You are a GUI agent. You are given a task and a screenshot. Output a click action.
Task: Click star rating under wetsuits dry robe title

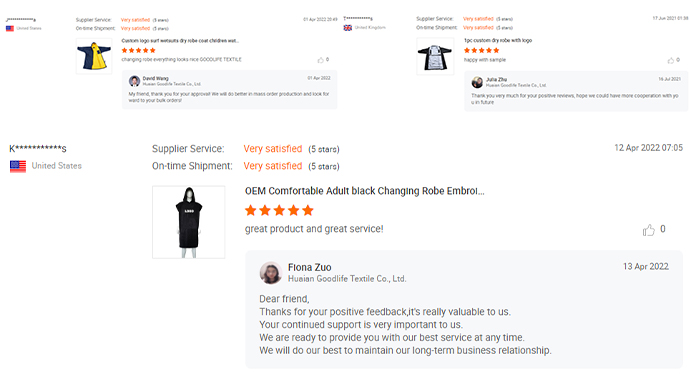139,51
